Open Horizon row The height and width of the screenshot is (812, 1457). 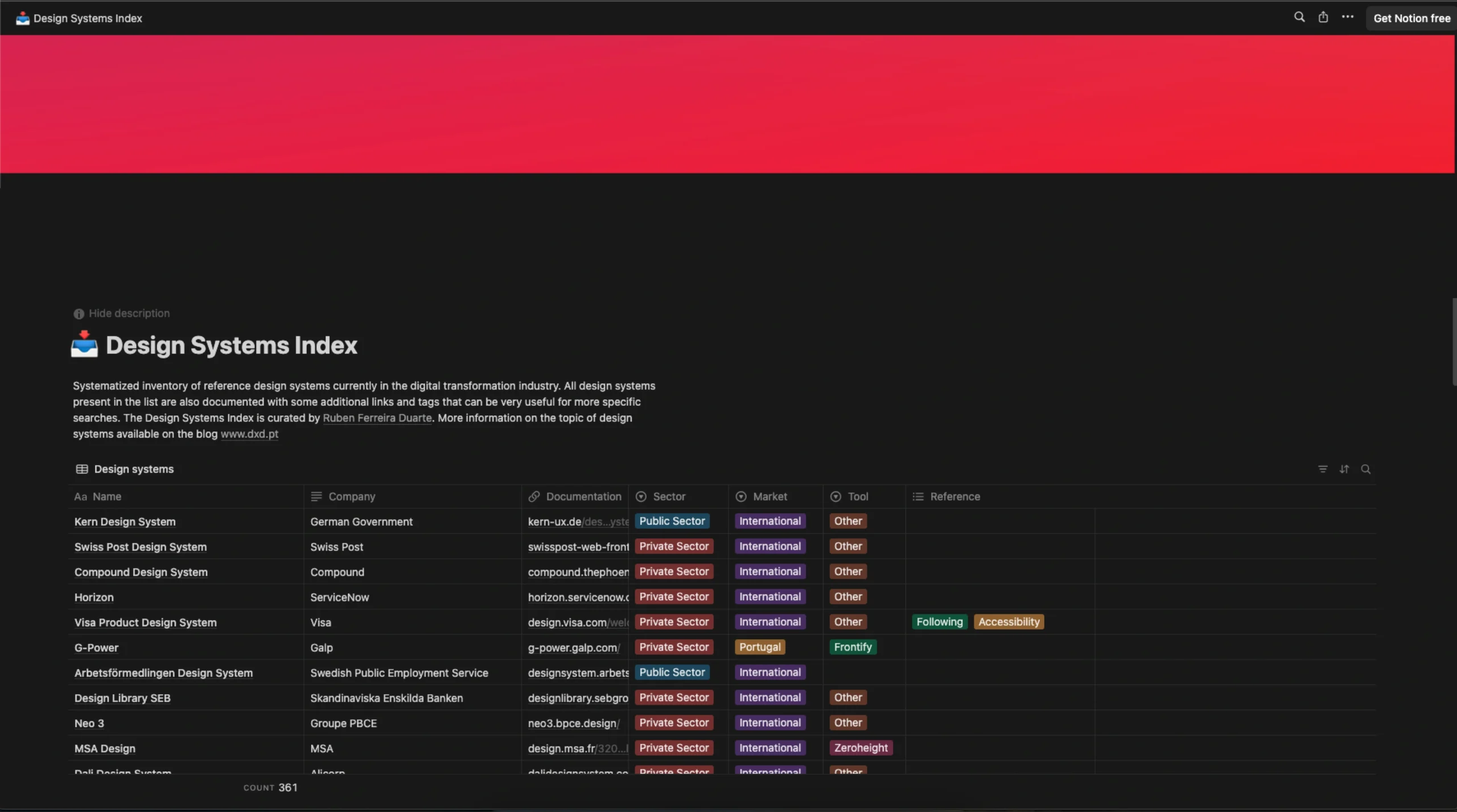click(94, 597)
